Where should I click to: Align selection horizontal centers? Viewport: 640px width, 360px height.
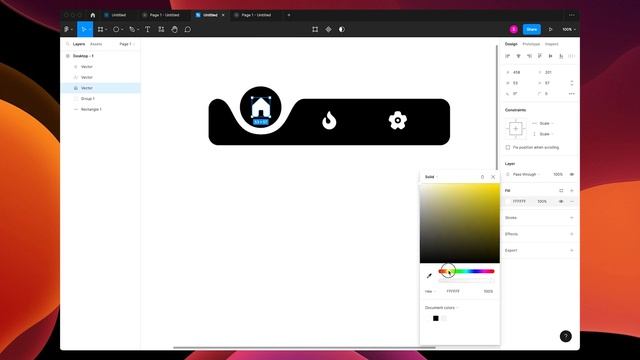click(518, 56)
